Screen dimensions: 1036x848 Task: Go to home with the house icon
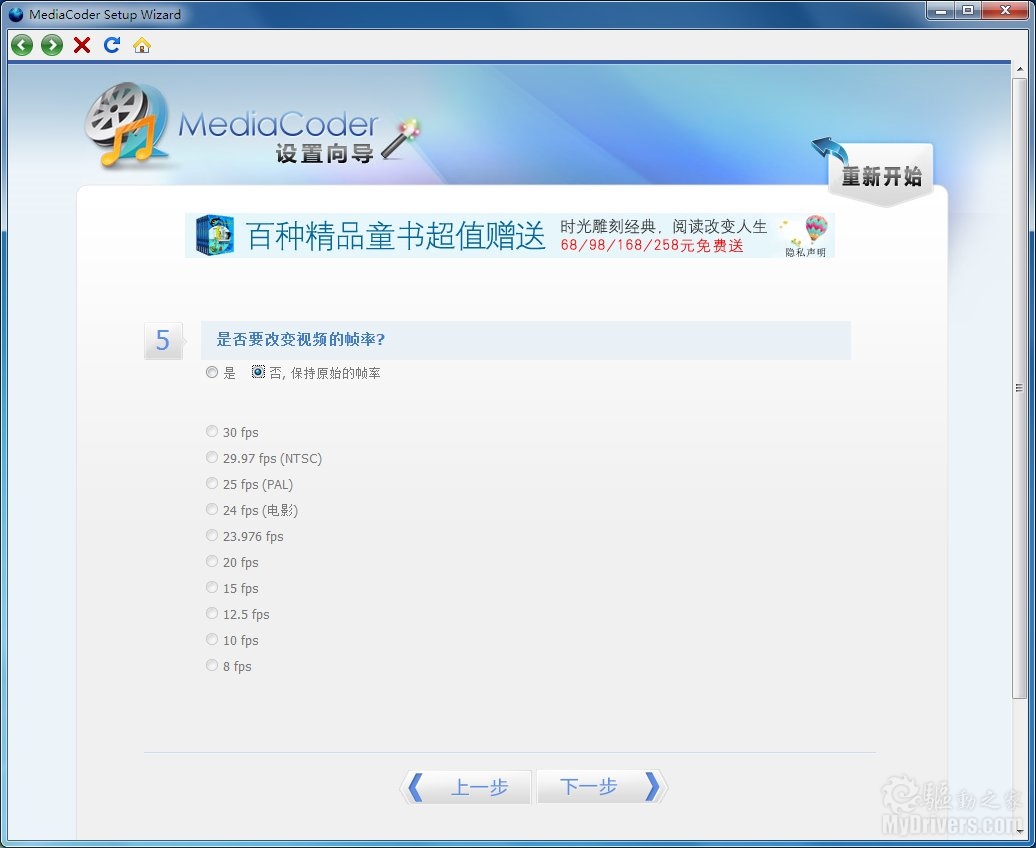pos(142,46)
